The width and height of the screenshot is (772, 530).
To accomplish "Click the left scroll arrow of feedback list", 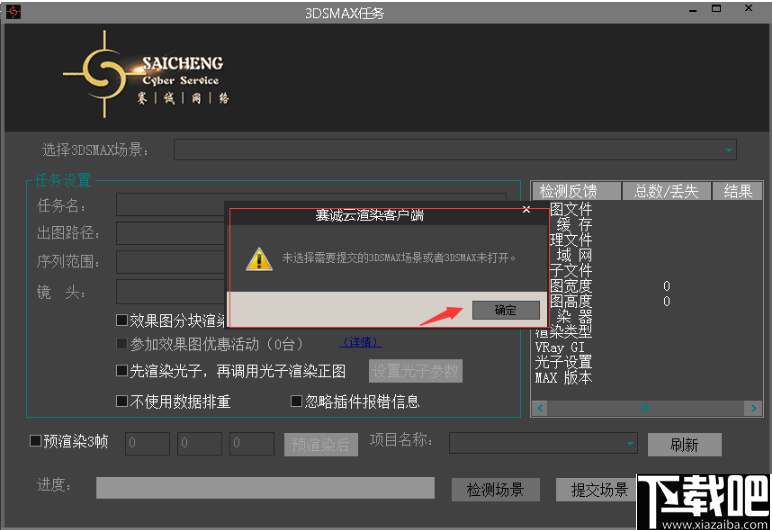I will click(x=540, y=408).
